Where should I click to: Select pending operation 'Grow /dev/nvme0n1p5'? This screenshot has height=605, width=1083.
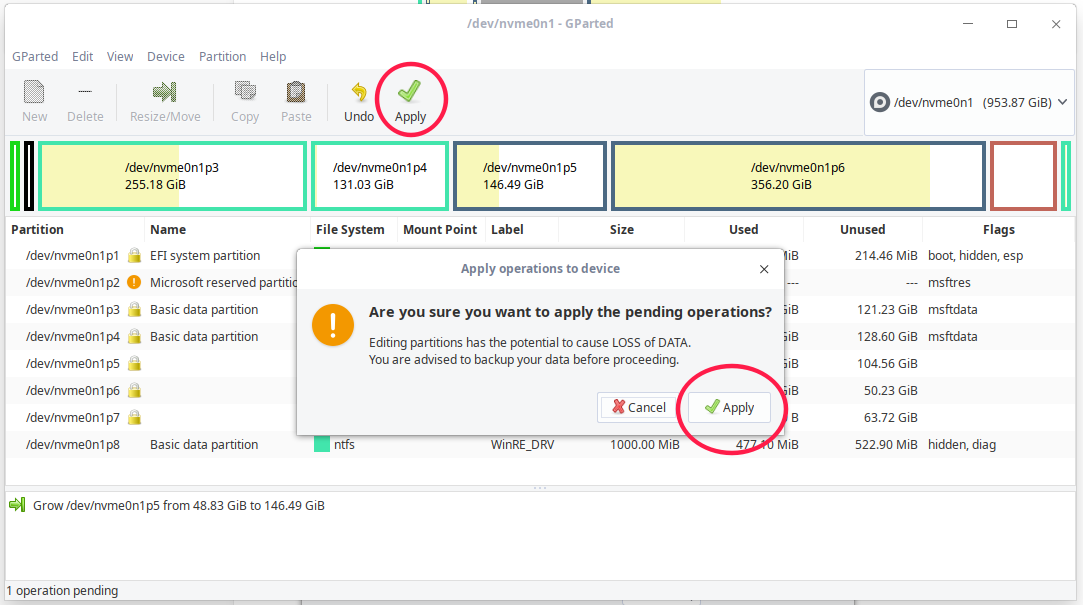click(179, 506)
